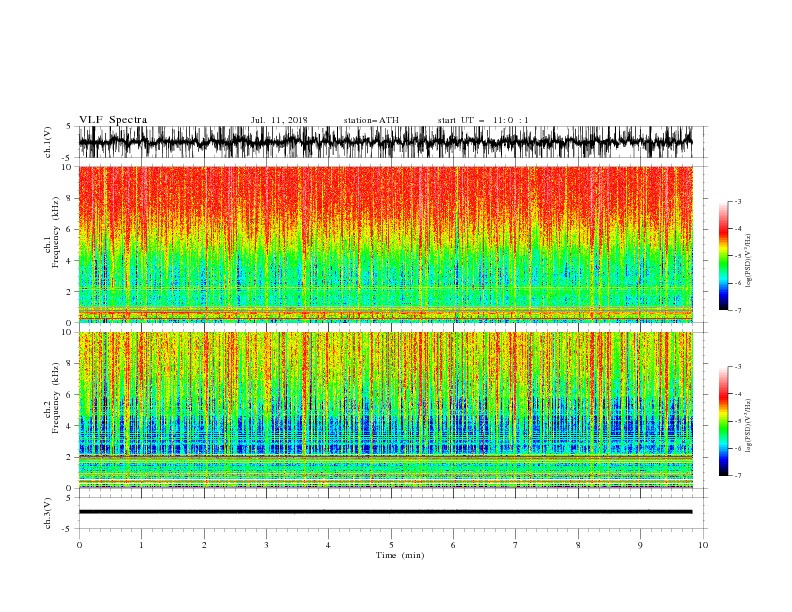Click the flat ch.3 waveform trace
The image size is (792, 612).
[385, 512]
